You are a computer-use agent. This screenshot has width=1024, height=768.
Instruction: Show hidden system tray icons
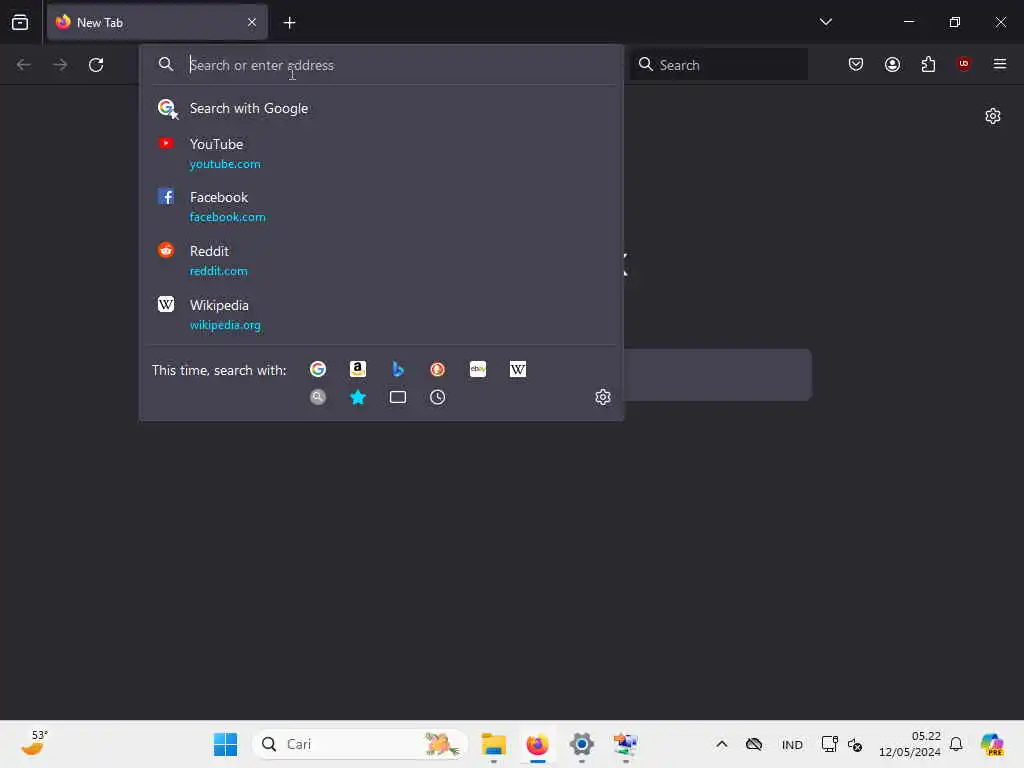[x=722, y=744]
